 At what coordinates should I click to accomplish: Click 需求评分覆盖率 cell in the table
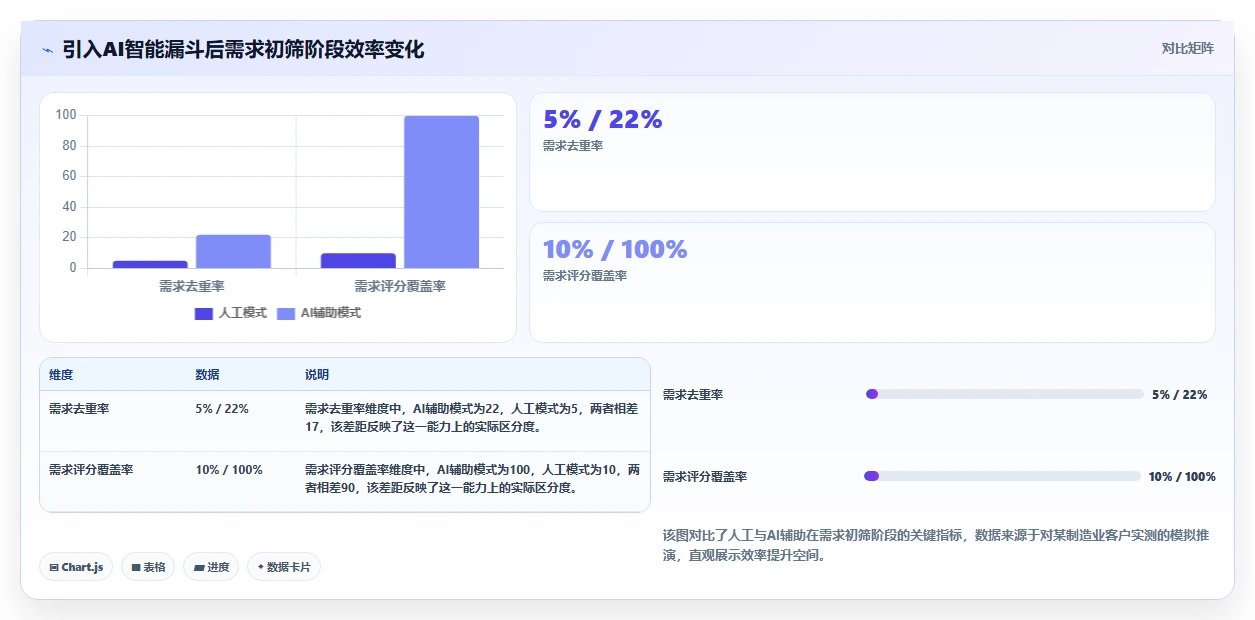[x=91, y=470]
